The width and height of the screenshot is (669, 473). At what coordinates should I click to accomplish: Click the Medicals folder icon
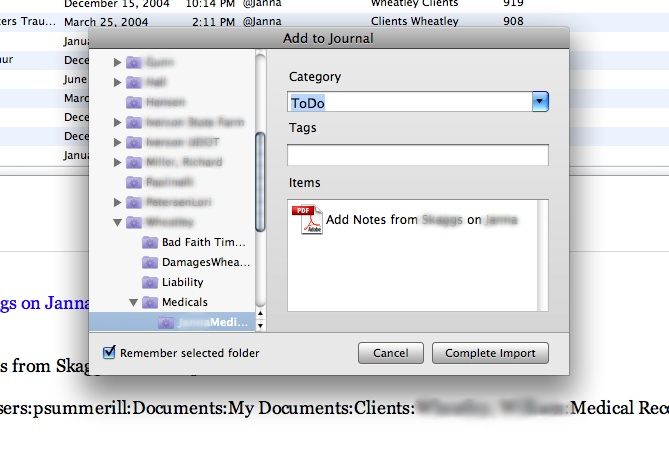pyautogui.click(x=149, y=302)
